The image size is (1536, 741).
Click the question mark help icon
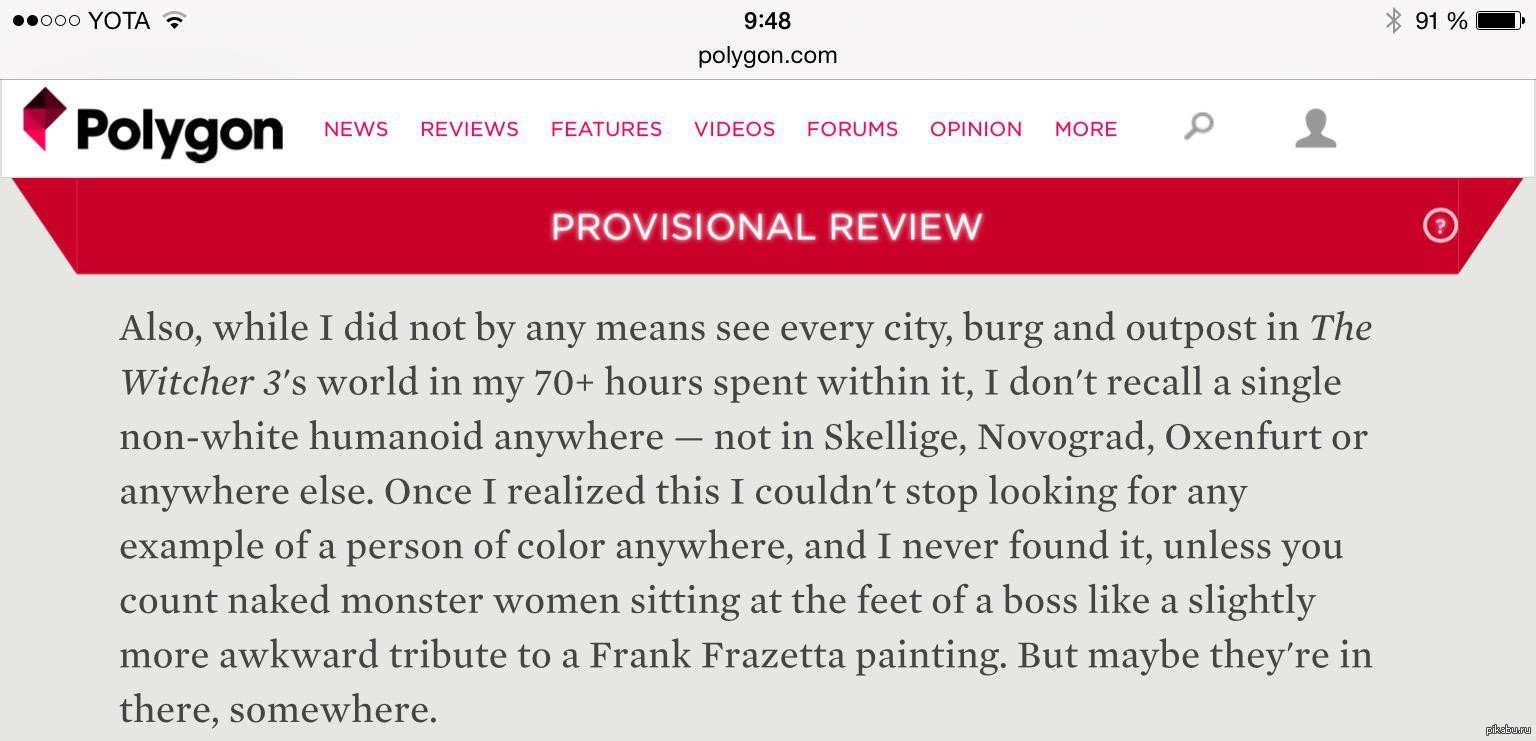[x=1440, y=226]
